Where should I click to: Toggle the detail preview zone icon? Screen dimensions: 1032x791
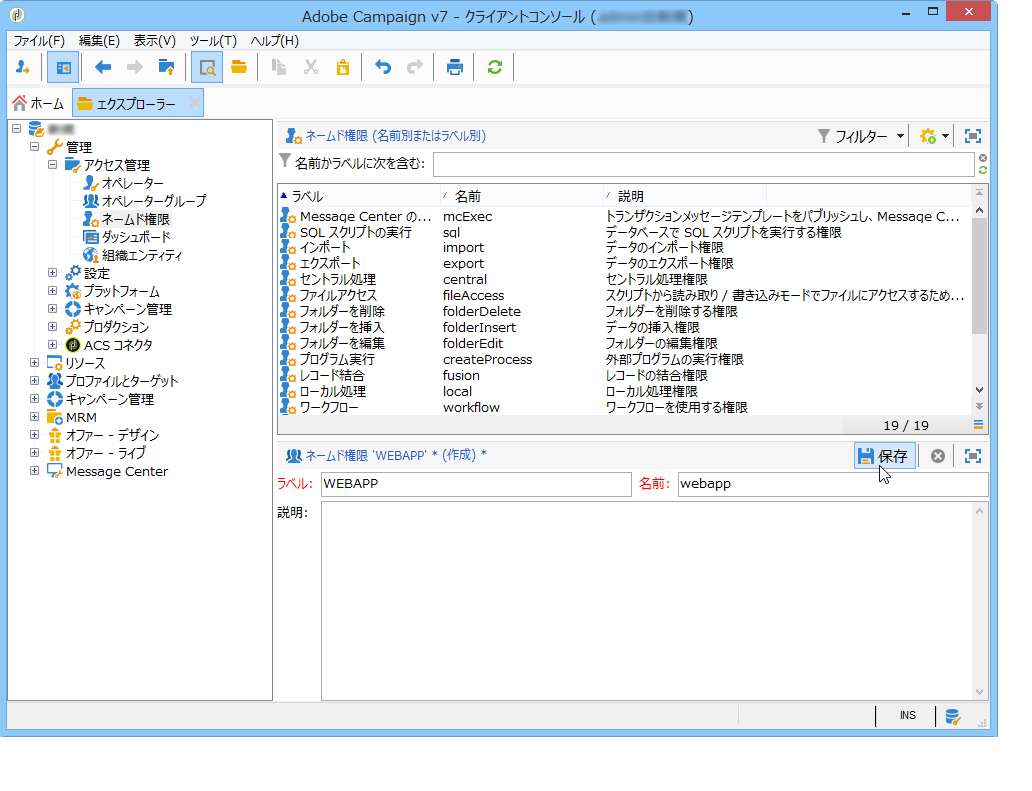tap(207, 67)
